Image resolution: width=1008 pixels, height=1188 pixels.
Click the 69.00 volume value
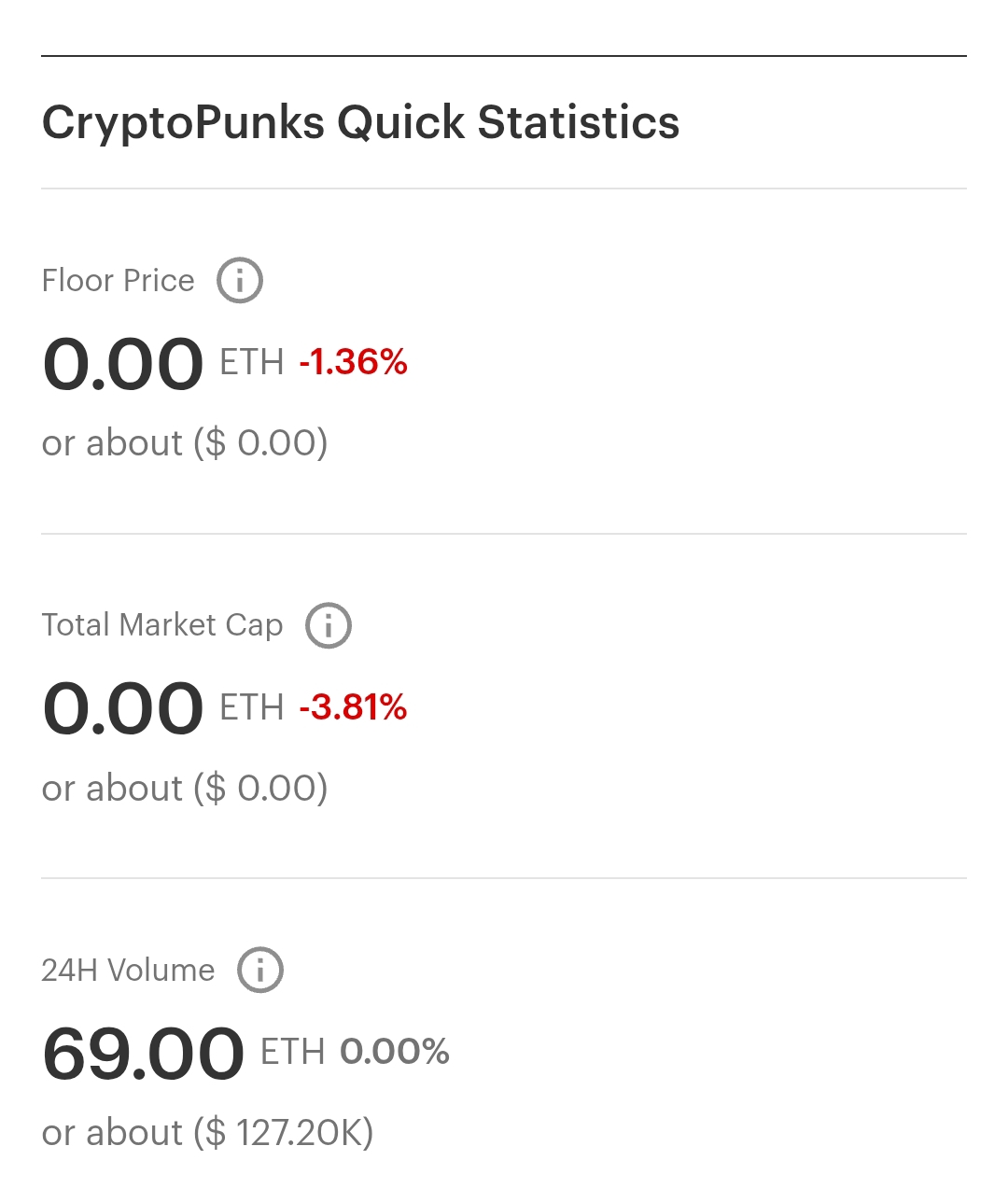click(143, 1054)
